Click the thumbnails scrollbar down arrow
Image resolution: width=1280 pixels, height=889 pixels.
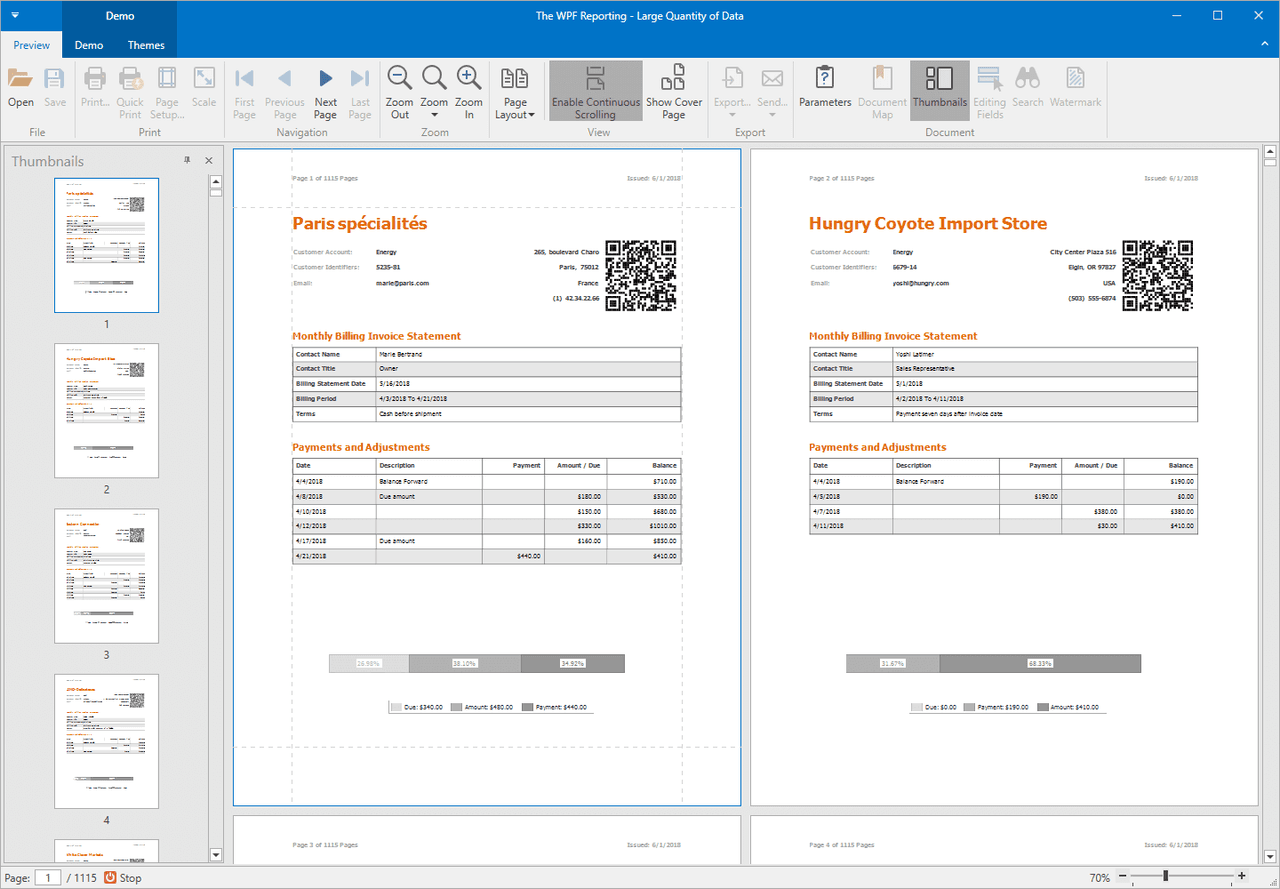[x=216, y=855]
